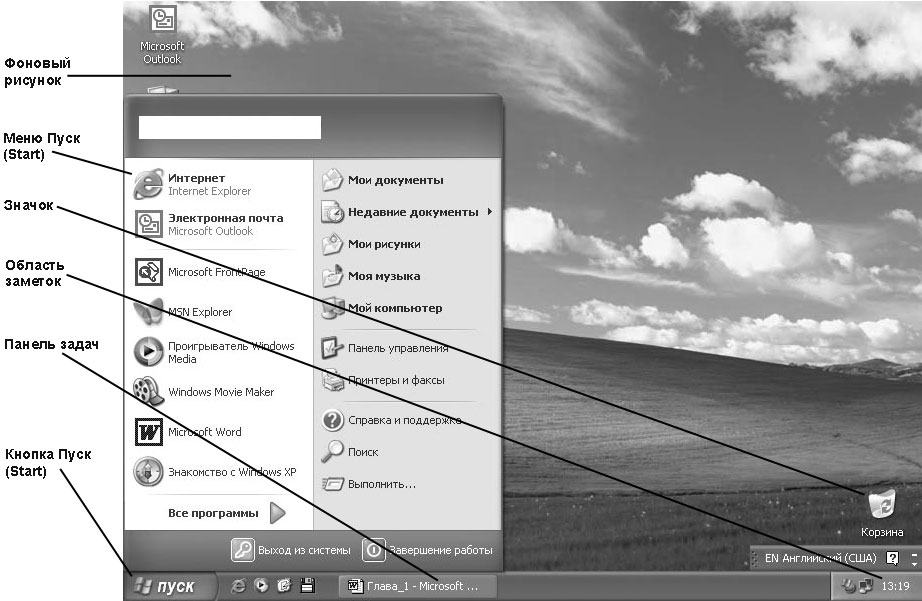The image size is (922, 601).
Task: Select Мой компьютер in the Start menu
Action: pos(394,308)
